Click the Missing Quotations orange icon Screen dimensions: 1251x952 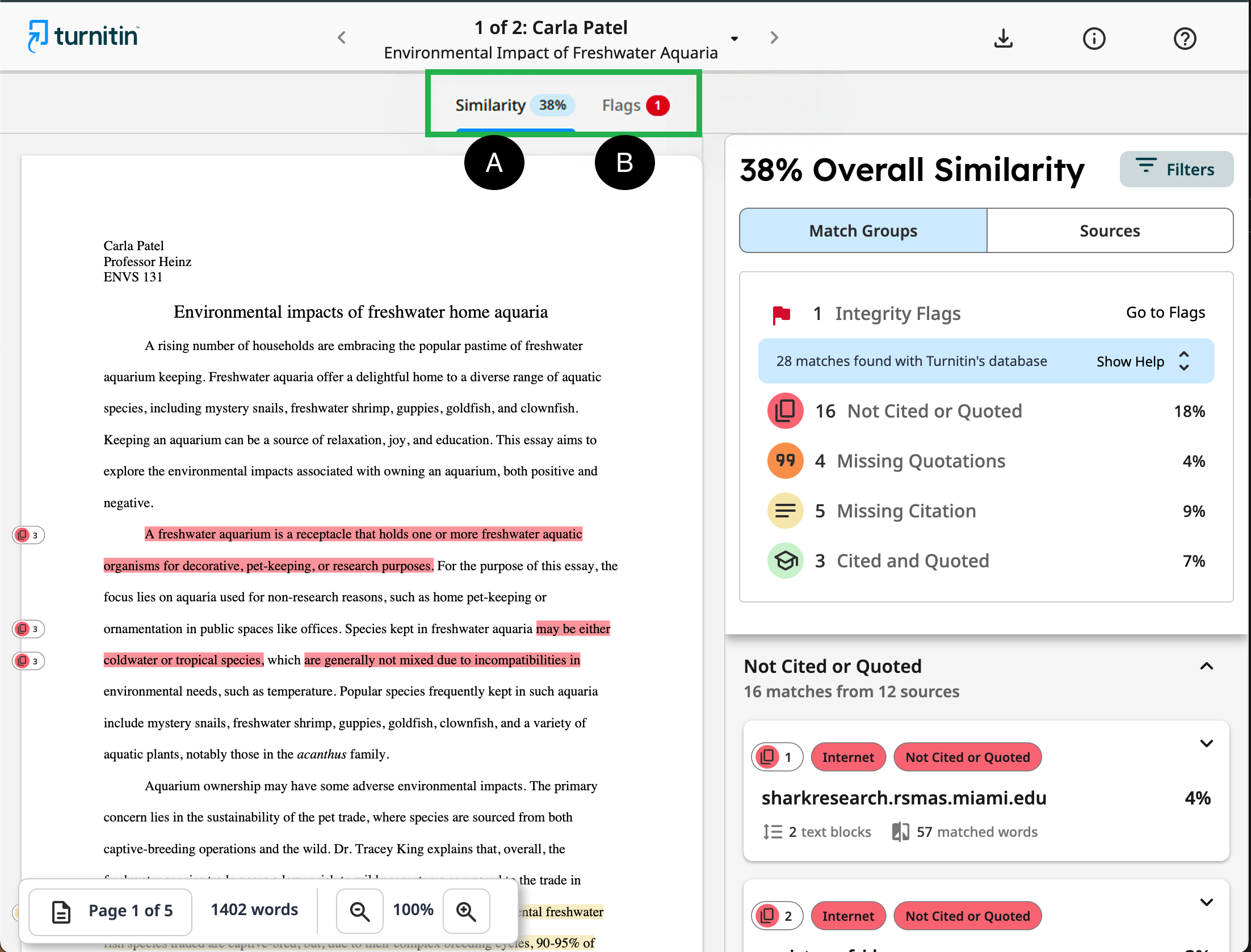point(785,461)
